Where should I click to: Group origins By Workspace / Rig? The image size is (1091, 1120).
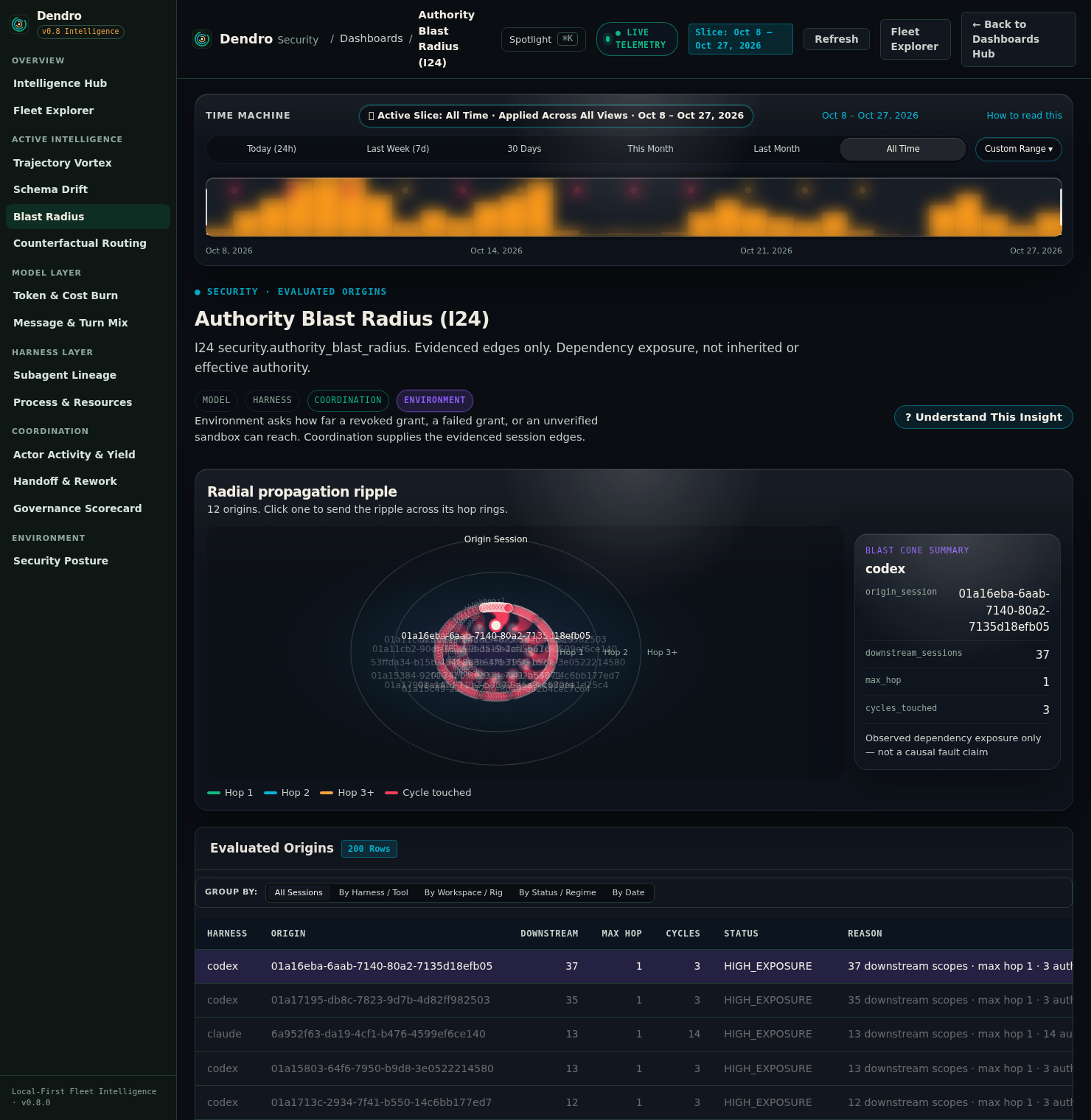464,892
